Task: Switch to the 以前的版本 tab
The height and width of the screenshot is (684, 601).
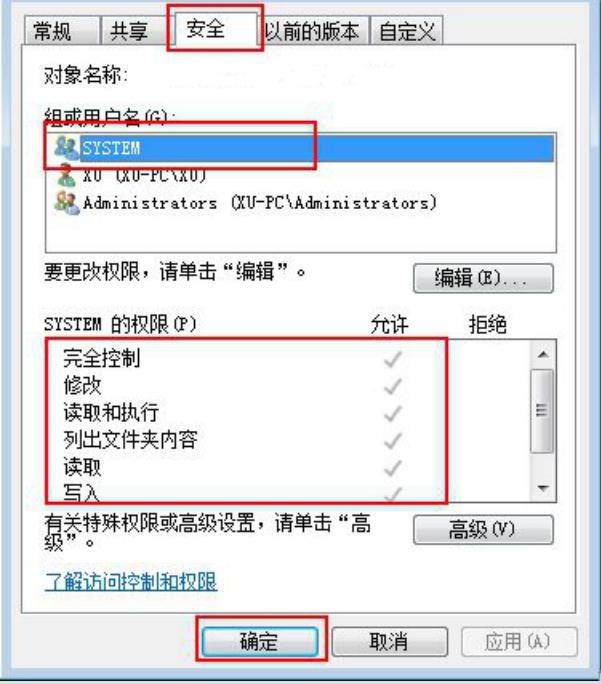Action: pyautogui.click(x=313, y=31)
